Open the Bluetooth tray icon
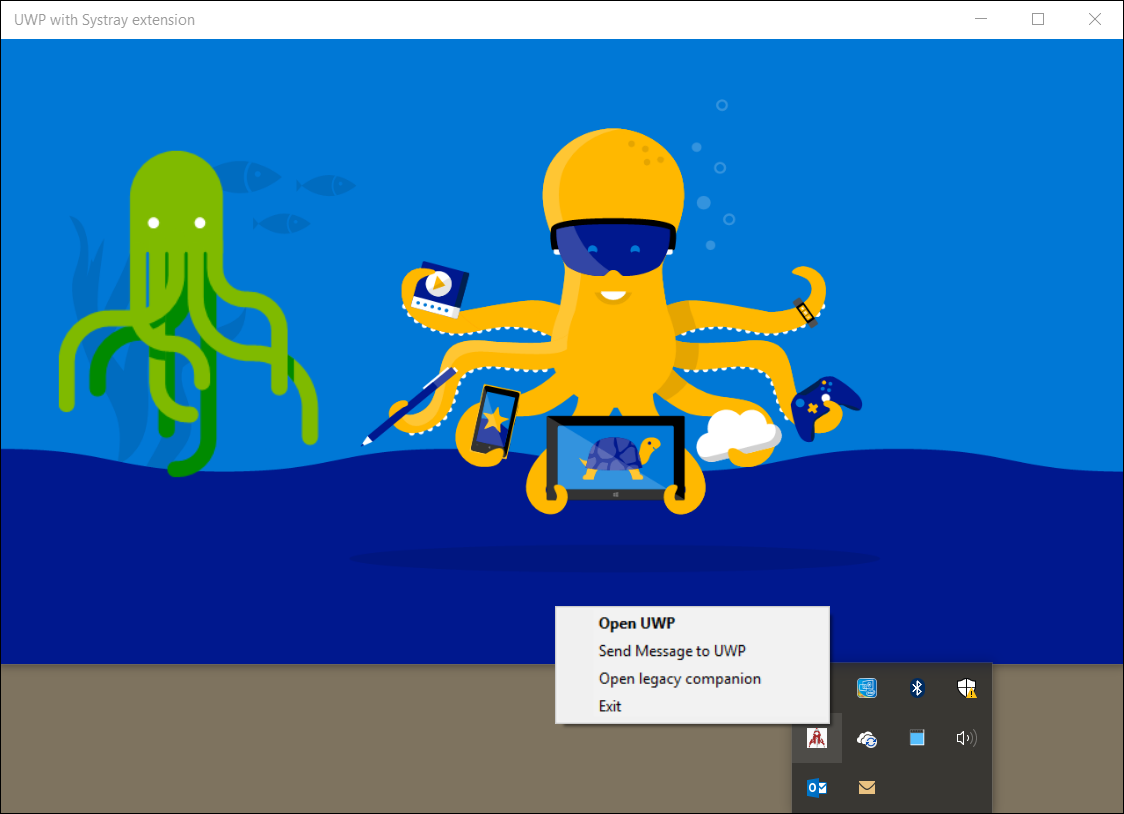This screenshot has width=1124, height=814. [917, 687]
